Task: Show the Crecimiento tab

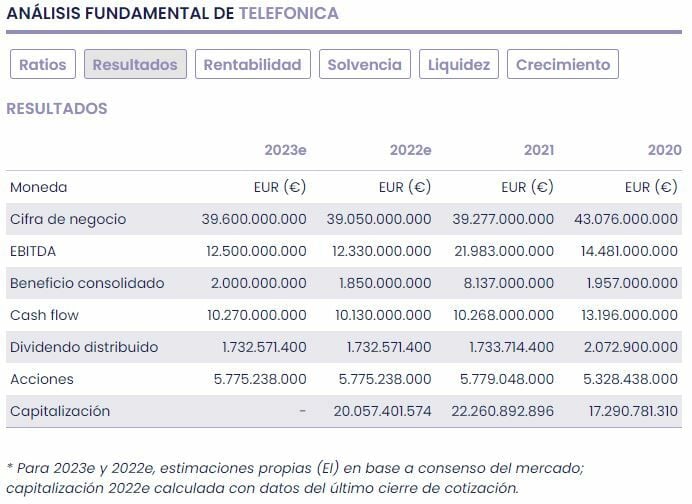Action: [563, 65]
